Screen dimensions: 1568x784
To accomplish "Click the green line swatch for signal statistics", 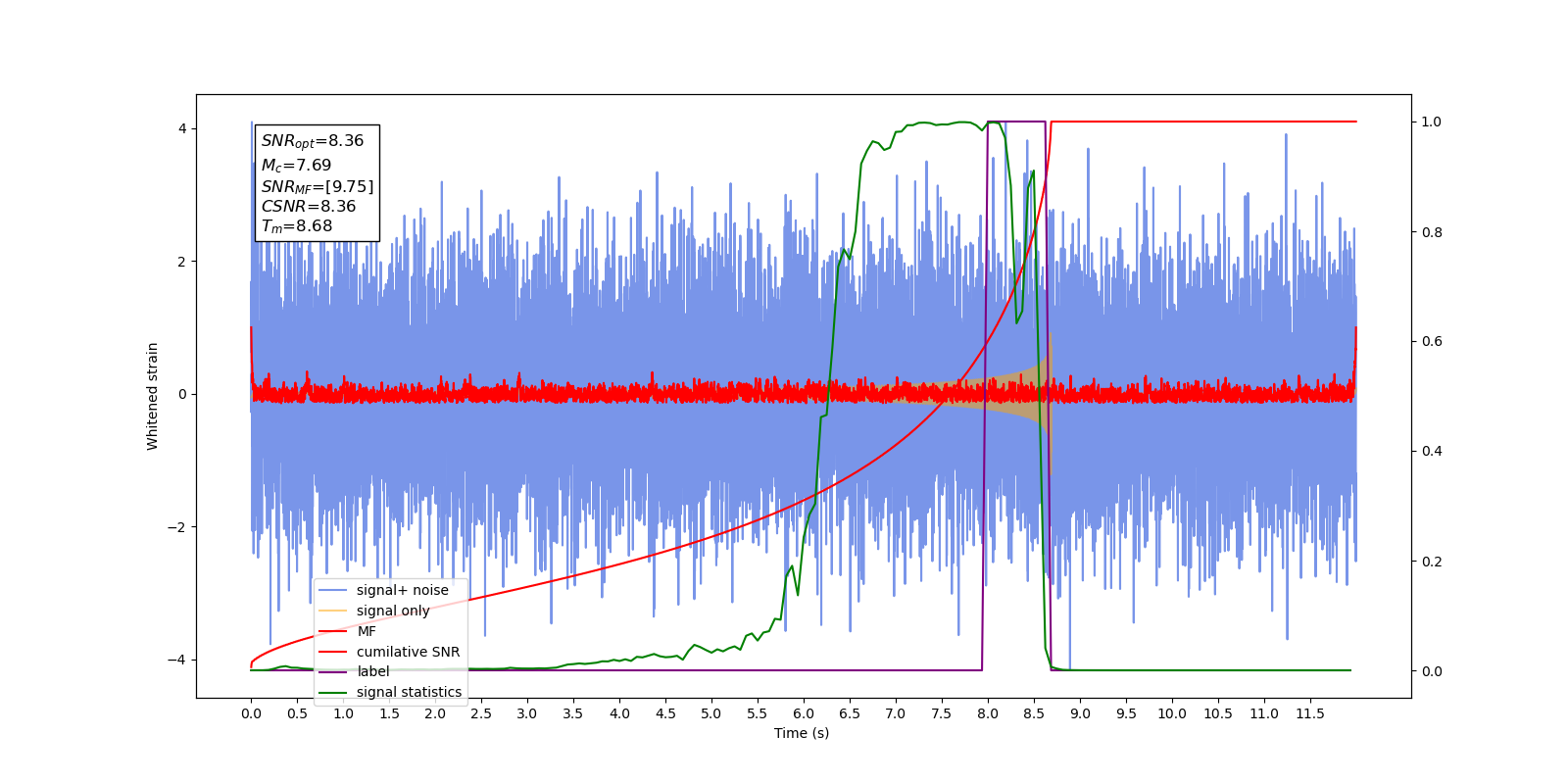I will coord(334,692).
